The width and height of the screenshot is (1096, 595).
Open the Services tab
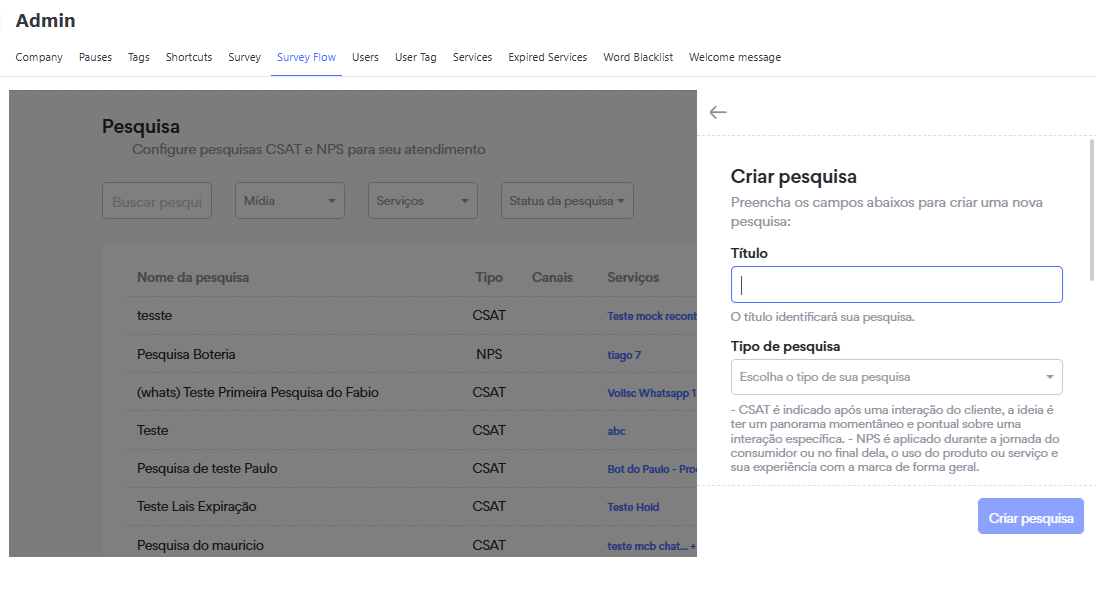473,57
